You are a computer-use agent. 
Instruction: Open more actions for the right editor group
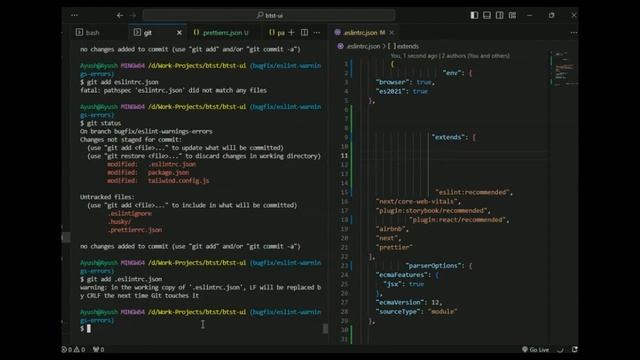(574, 33)
